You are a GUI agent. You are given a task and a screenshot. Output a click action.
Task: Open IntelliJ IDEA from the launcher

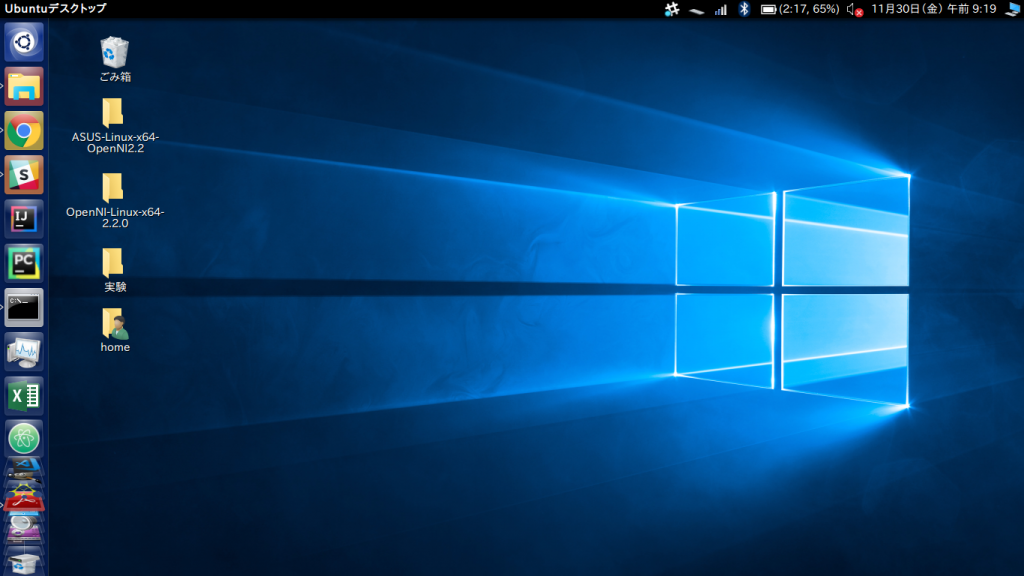tap(24, 218)
